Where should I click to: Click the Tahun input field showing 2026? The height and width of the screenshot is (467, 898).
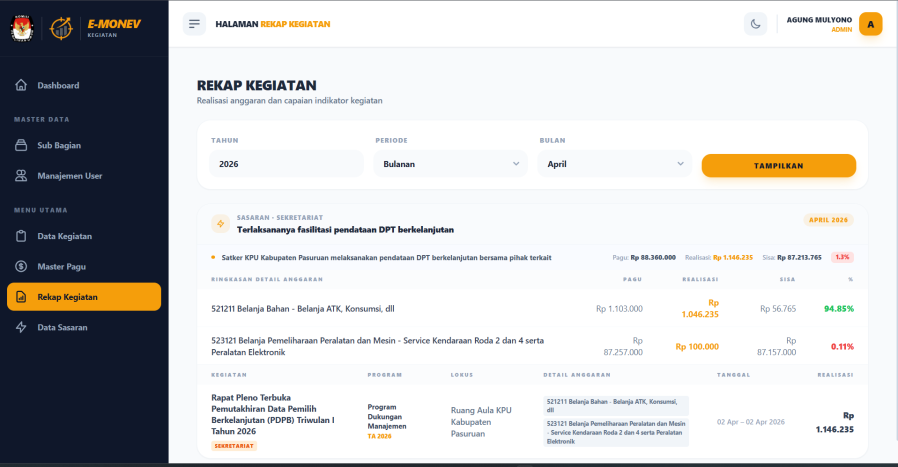(286, 164)
